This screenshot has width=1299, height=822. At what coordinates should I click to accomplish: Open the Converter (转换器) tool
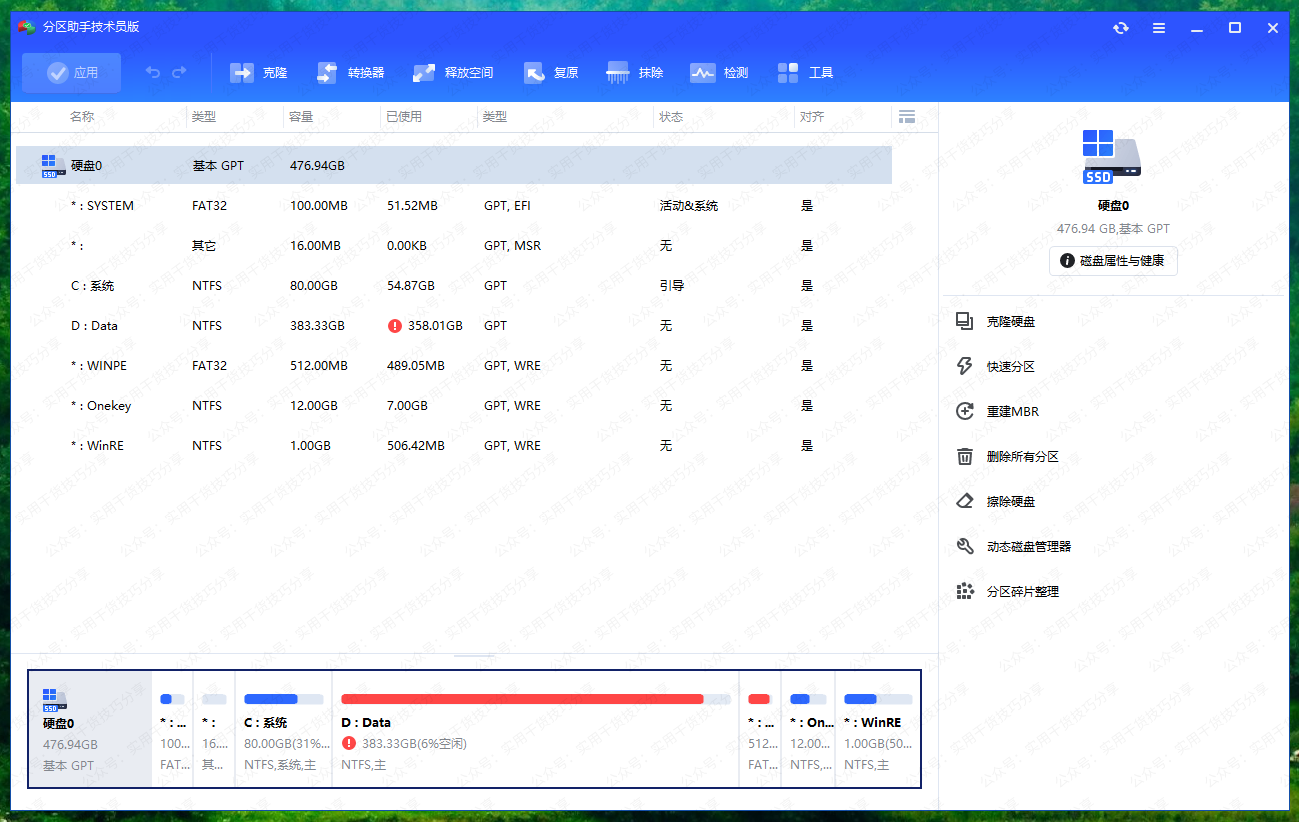pos(327,72)
